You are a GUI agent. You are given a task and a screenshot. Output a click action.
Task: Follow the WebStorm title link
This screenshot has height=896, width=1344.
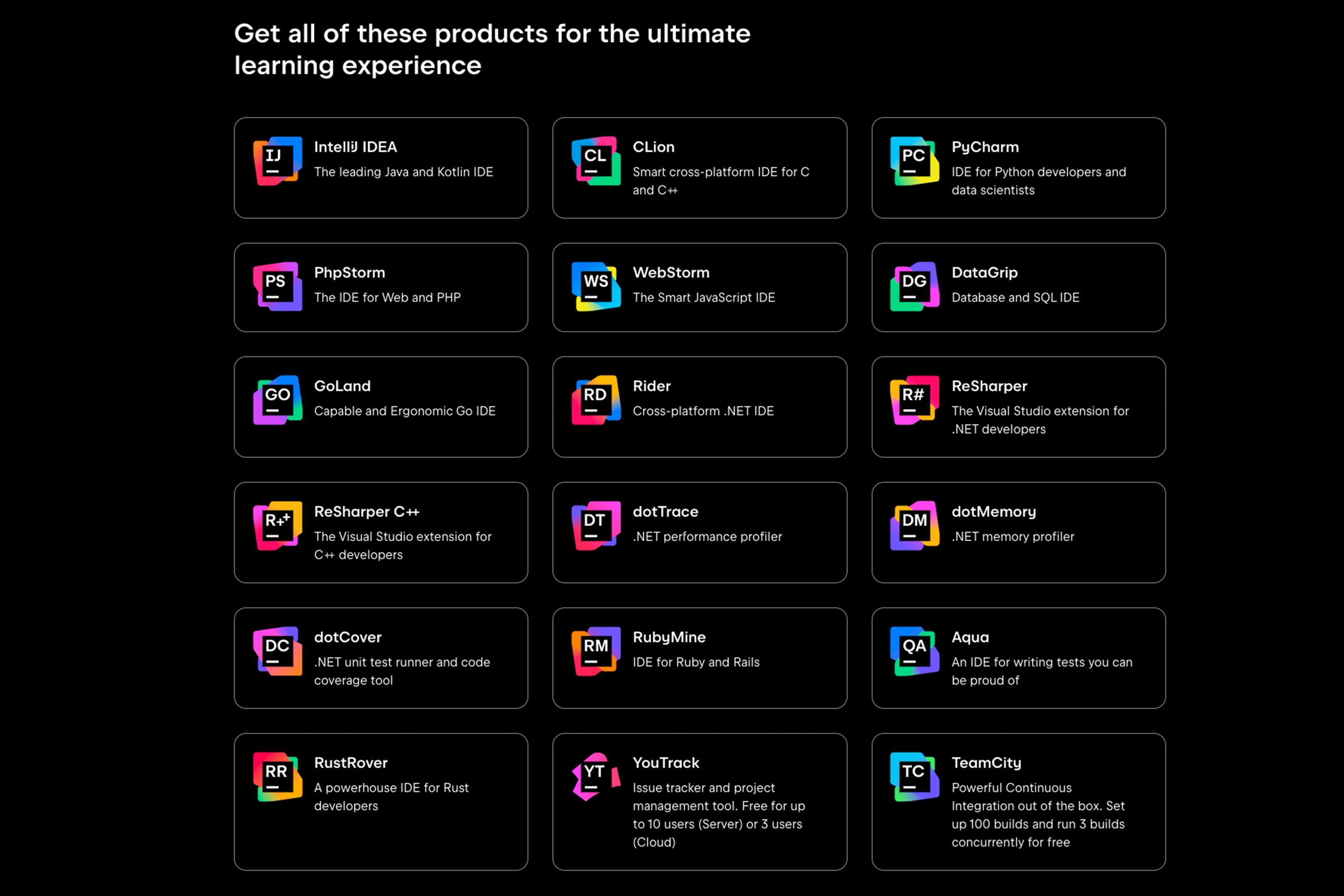pos(672,272)
